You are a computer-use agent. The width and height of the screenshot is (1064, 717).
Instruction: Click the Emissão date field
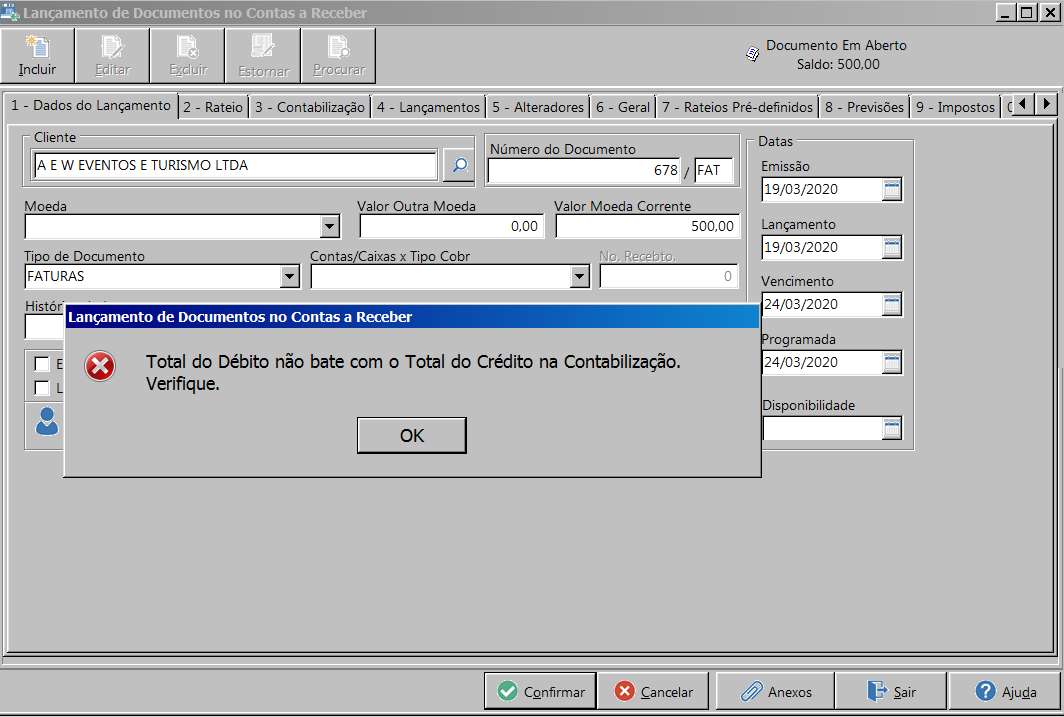pyautogui.click(x=822, y=189)
